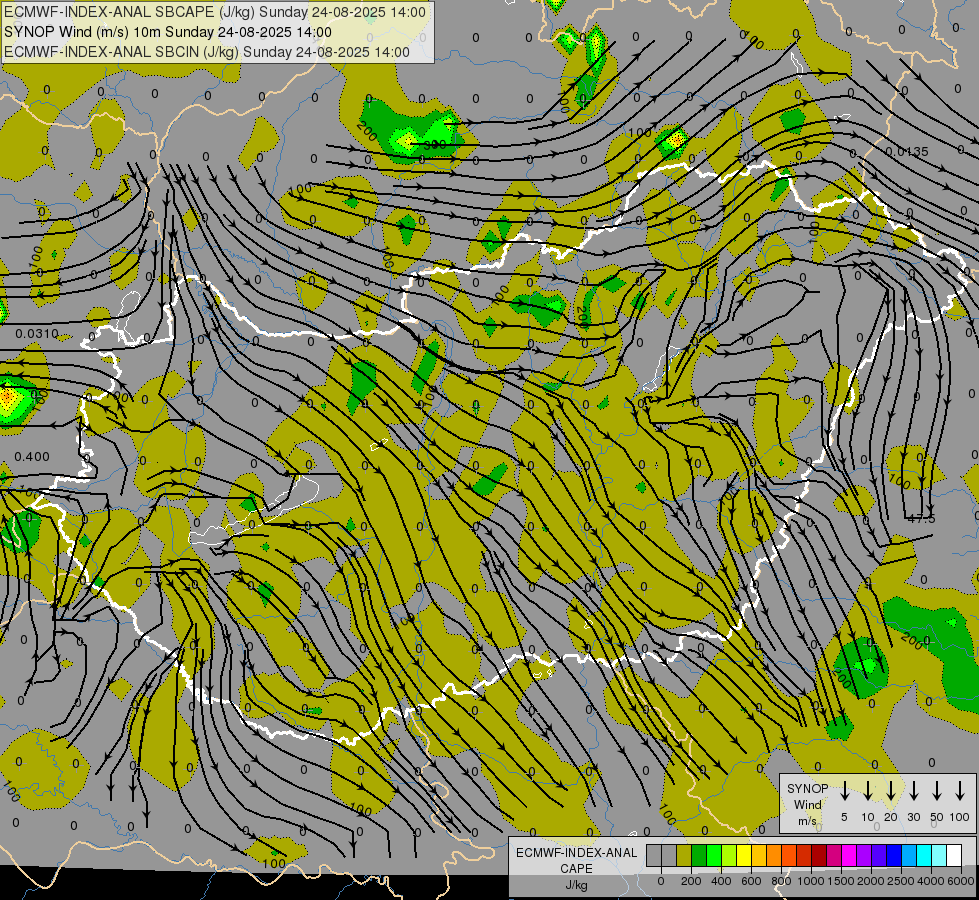Click the wind arrow above the 50 m/s label
The height and width of the screenshot is (900, 979).
[937, 791]
